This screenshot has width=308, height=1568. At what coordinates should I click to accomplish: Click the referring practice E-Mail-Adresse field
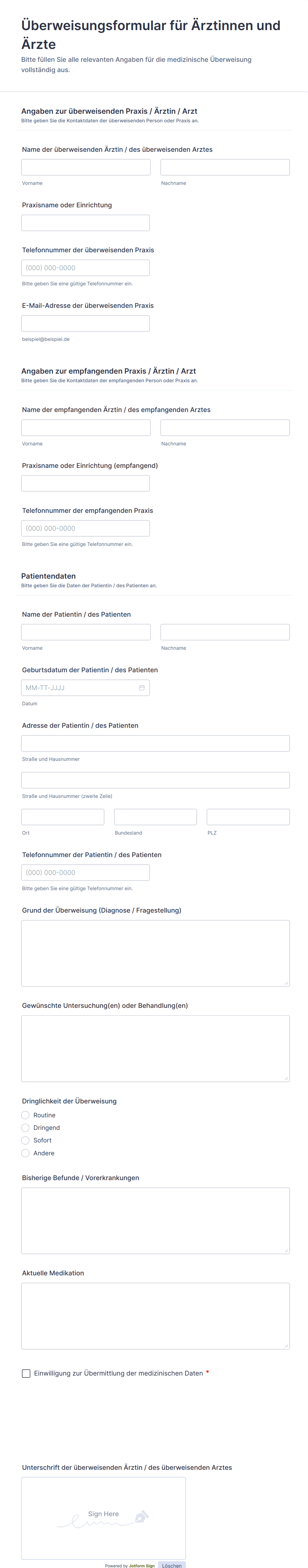tap(85, 323)
